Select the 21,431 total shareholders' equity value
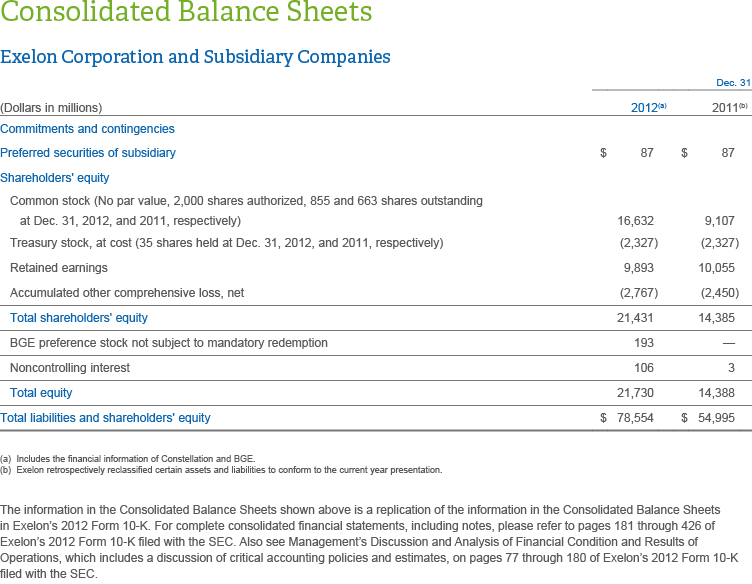The height and width of the screenshot is (584, 752). [637, 318]
